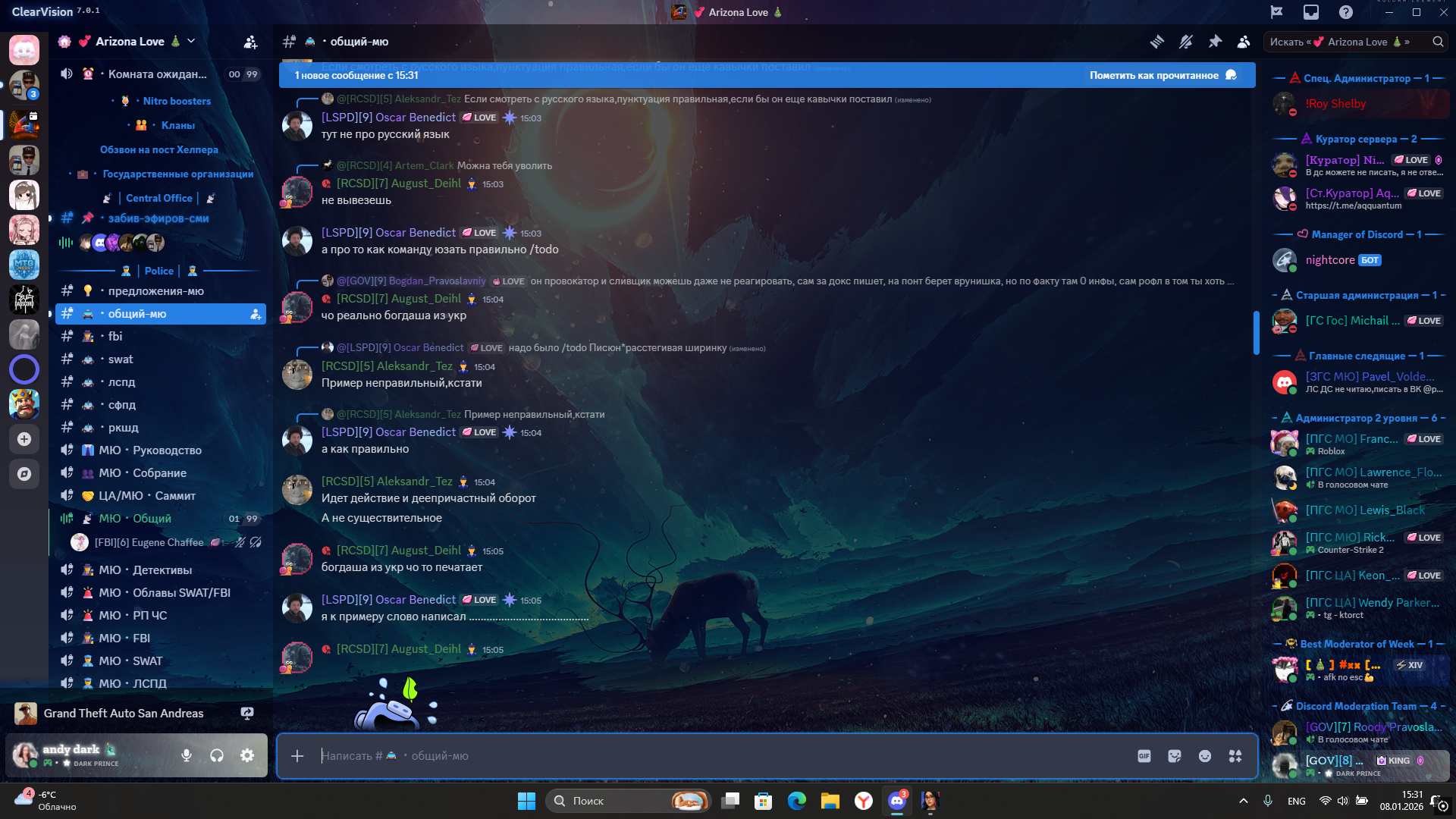
Task: Expand Arizona Love server dropdown menu
Action: coord(191,41)
